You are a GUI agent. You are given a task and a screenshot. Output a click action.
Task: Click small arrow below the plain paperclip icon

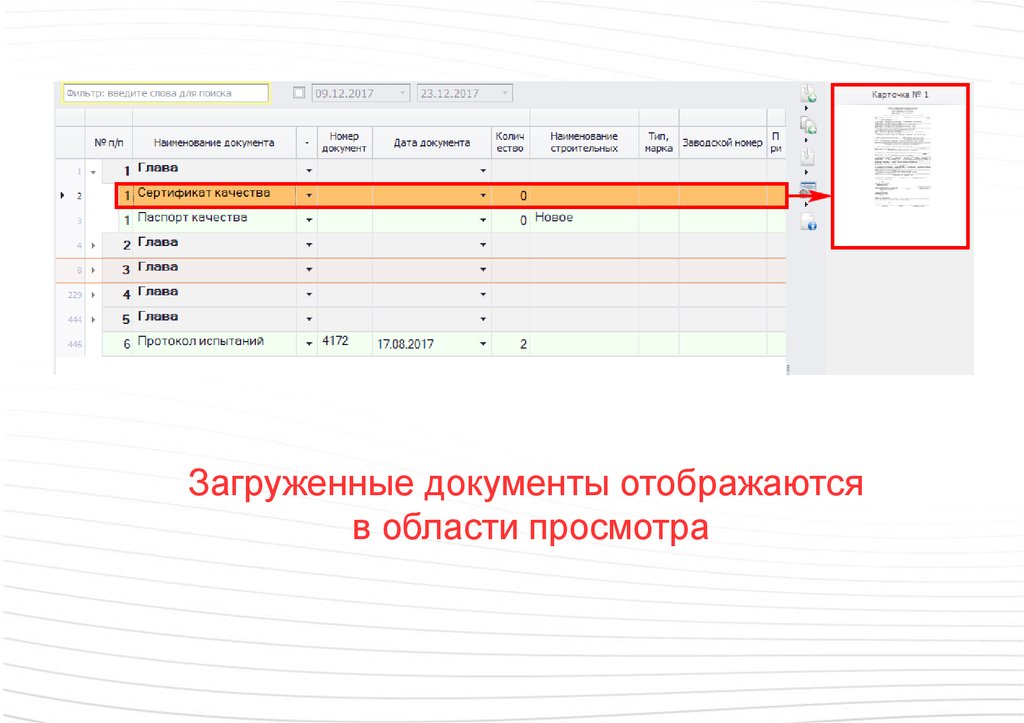805,172
